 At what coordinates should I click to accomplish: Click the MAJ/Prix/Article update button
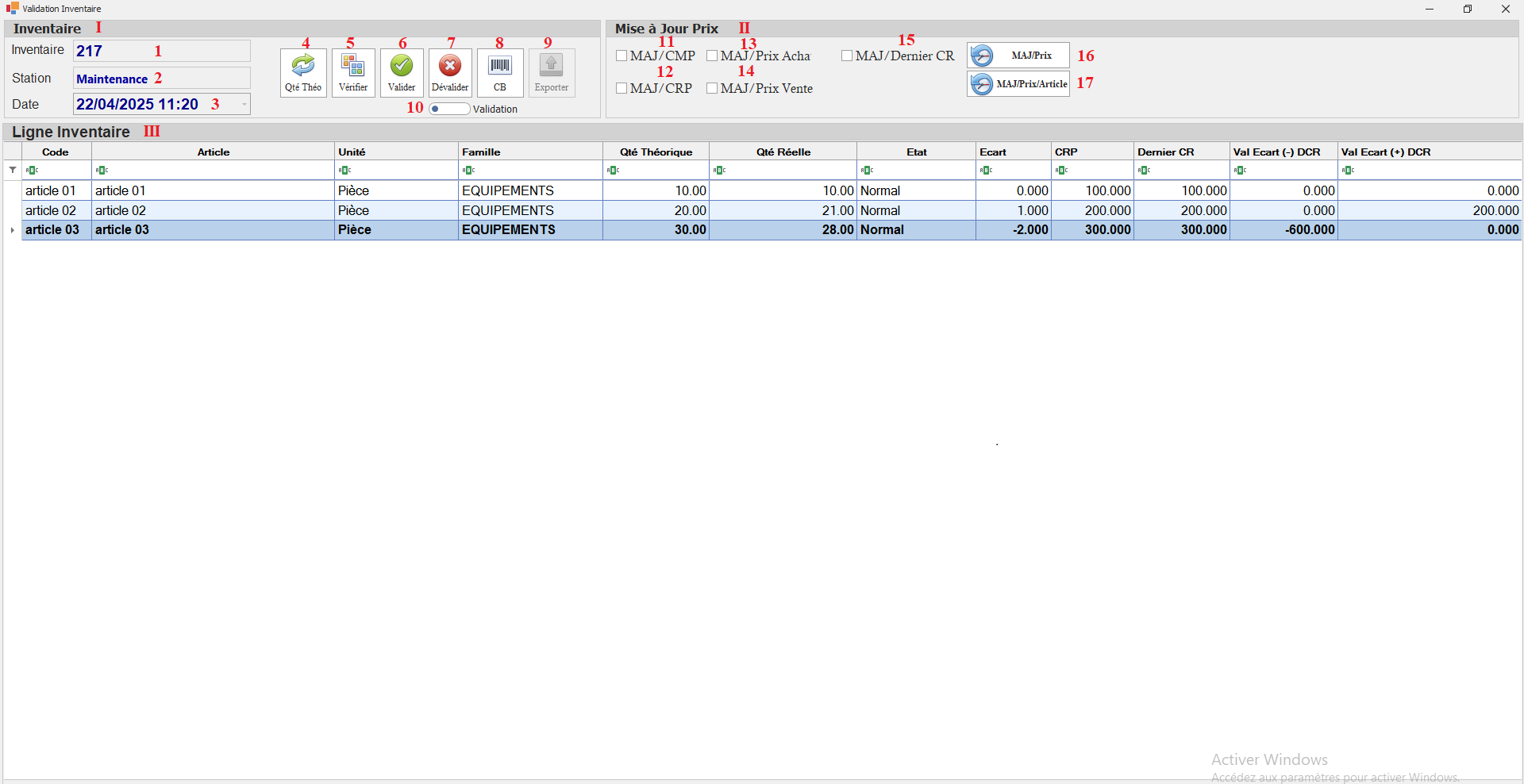pos(1018,84)
